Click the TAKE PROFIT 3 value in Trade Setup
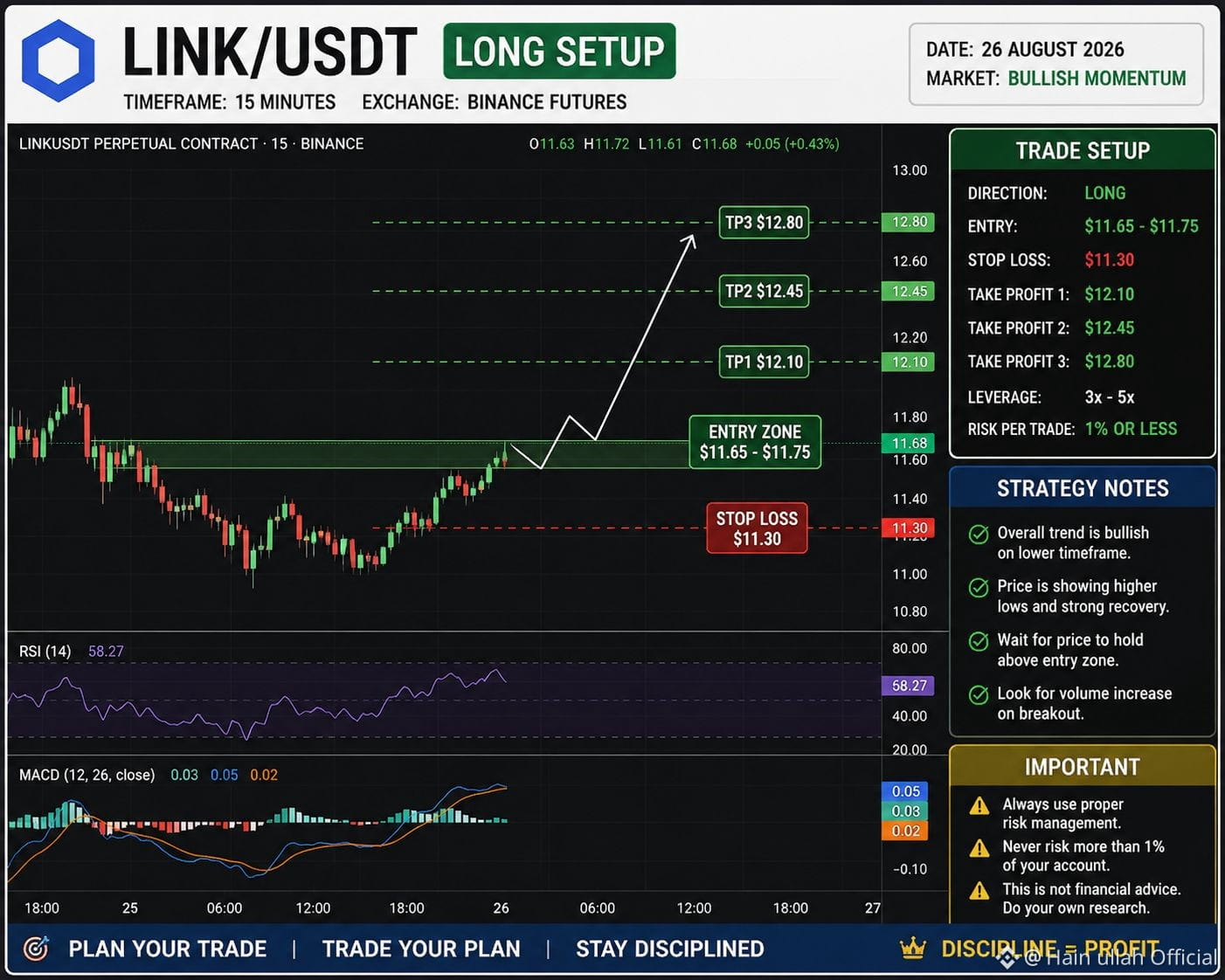 1110,362
